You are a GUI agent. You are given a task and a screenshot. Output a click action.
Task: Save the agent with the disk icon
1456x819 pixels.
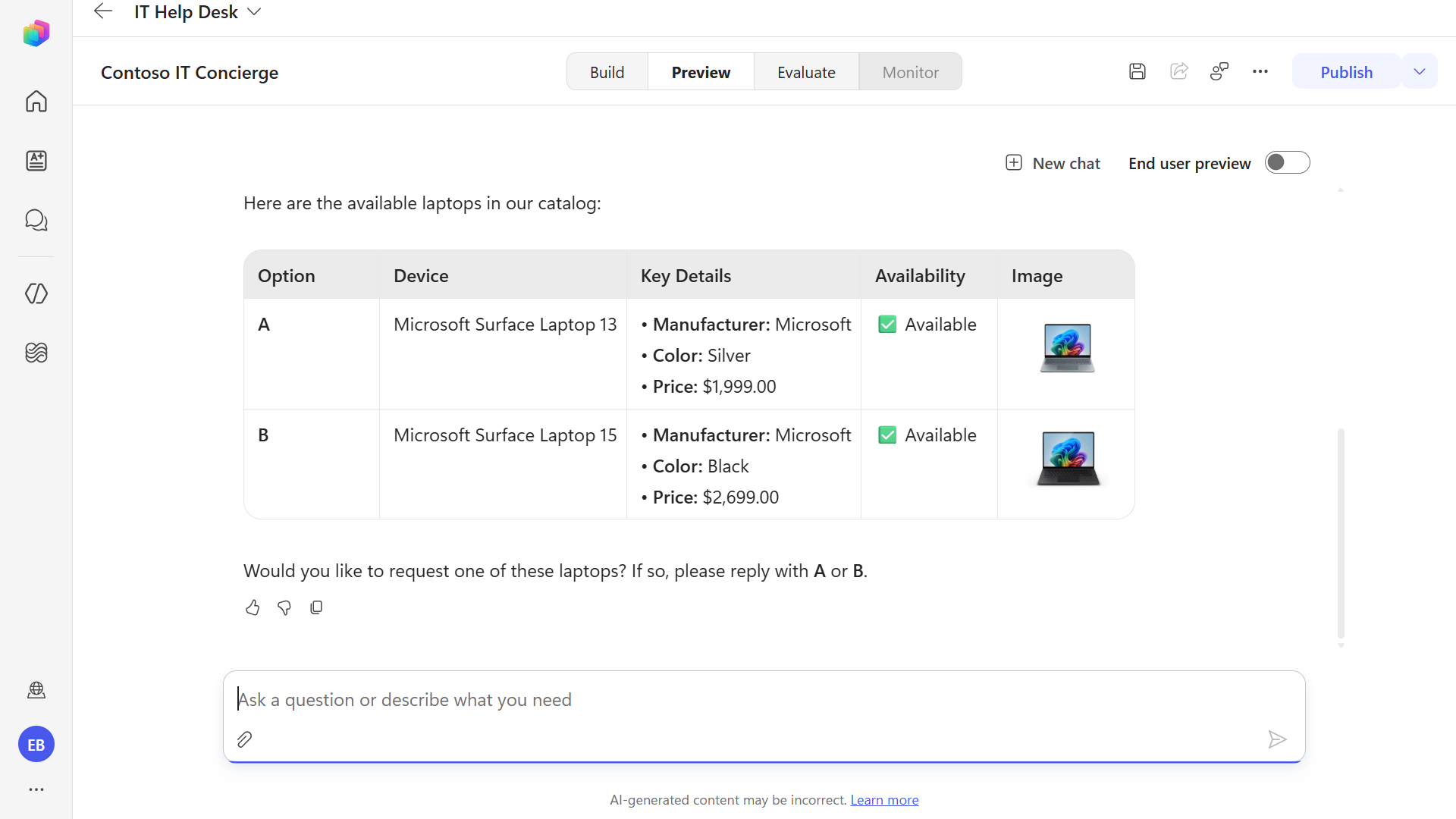pyautogui.click(x=1137, y=71)
